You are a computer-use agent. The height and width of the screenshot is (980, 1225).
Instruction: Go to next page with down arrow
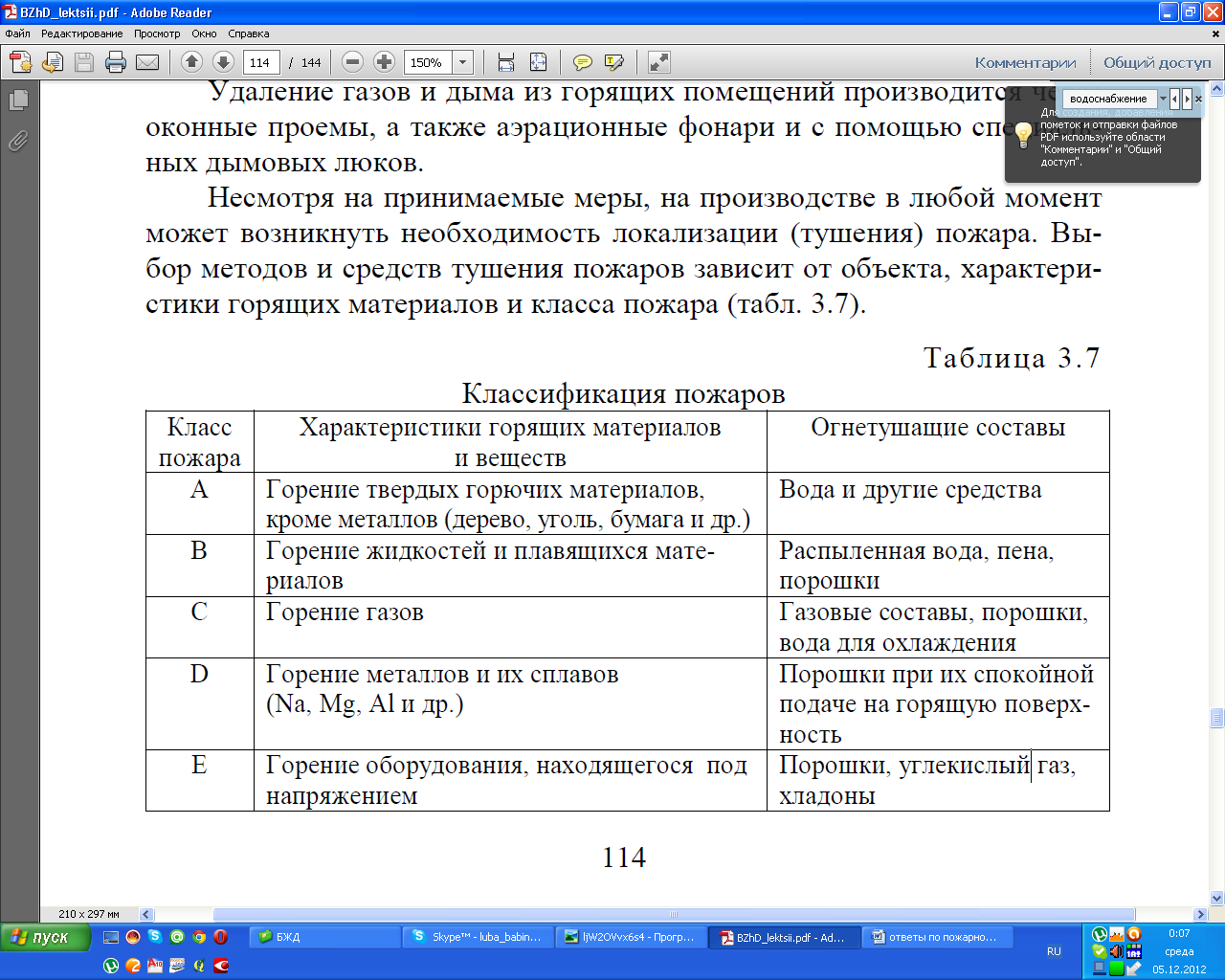(x=223, y=62)
